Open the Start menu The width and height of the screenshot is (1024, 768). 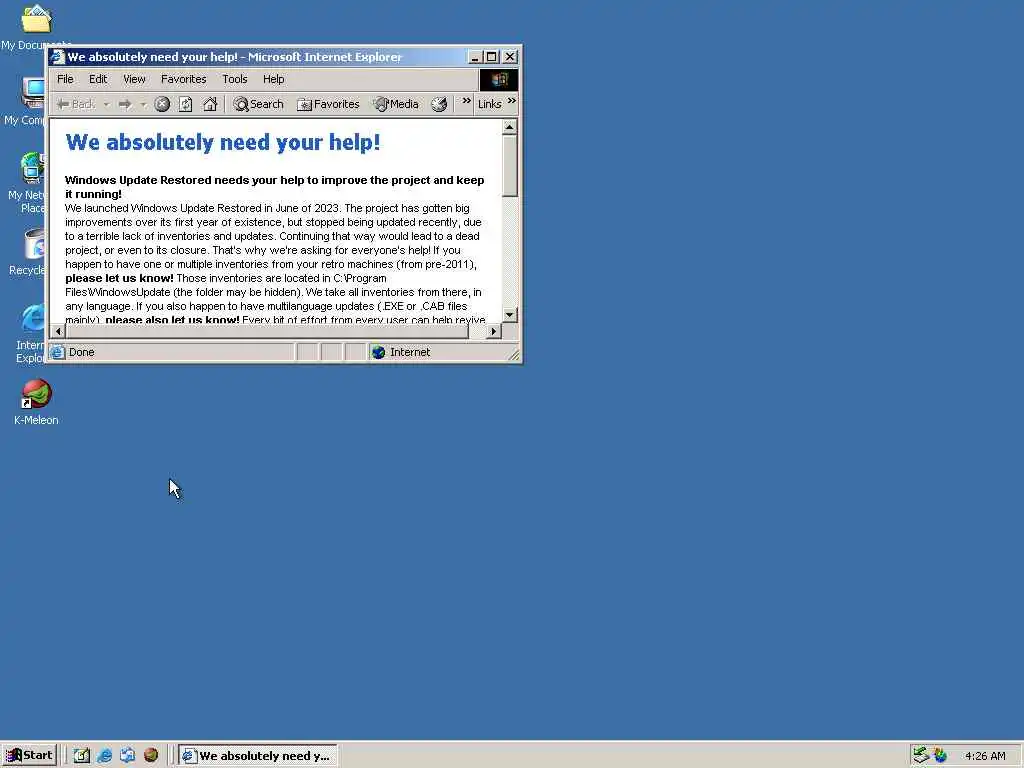(29, 756)
